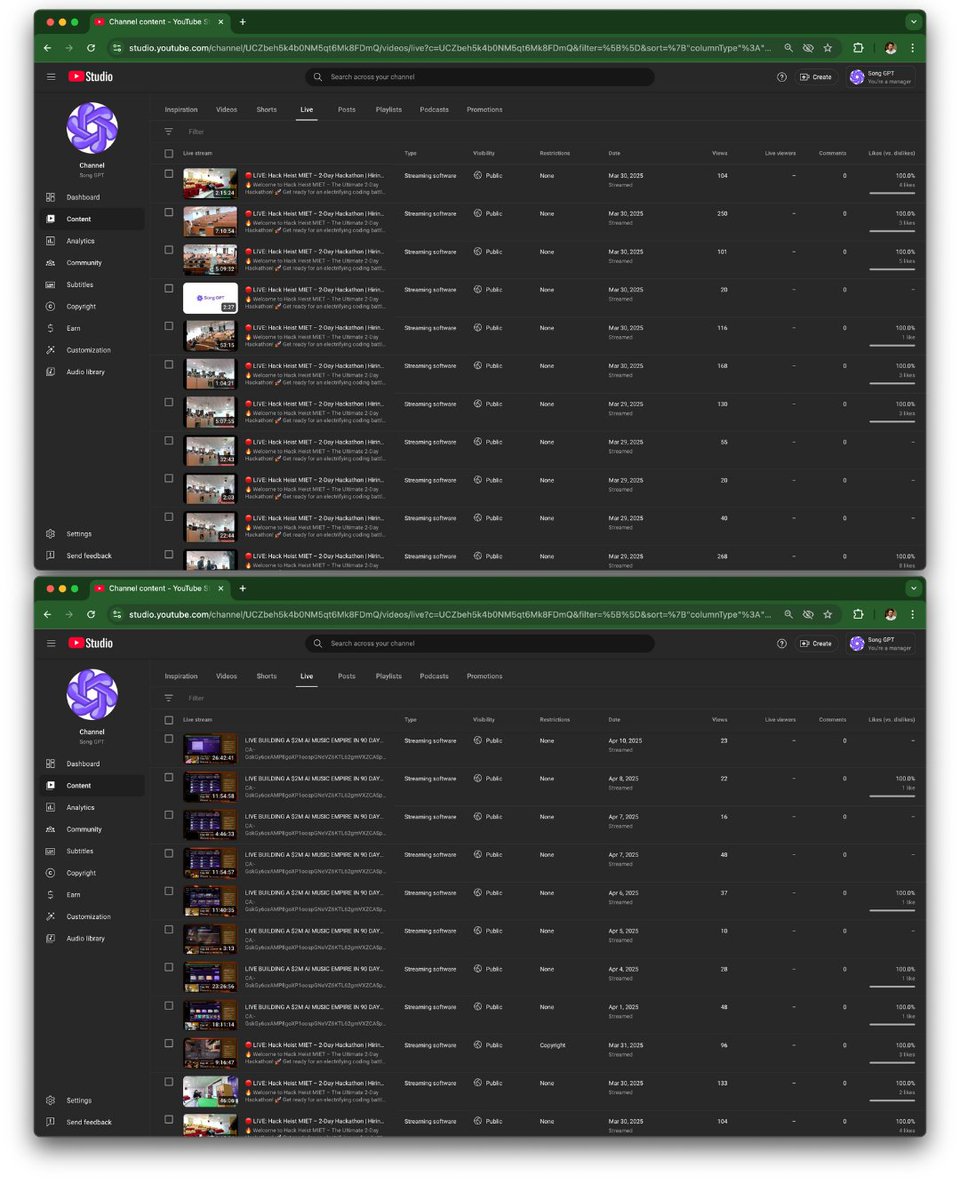Tick the select-all checkbox in the lower window
Screen dimensions: 960x1200
pyautogui.click(x=169, y=720)
